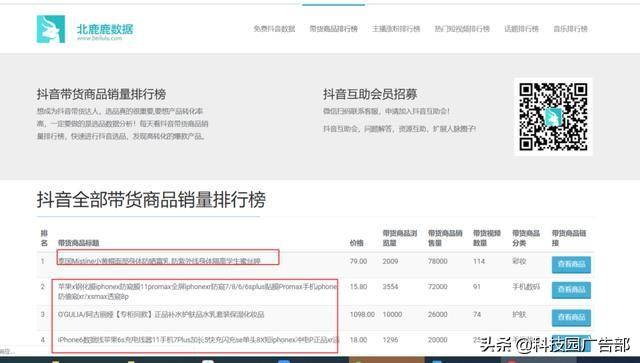
Task: Click the views value 3554
Action: 390,287
